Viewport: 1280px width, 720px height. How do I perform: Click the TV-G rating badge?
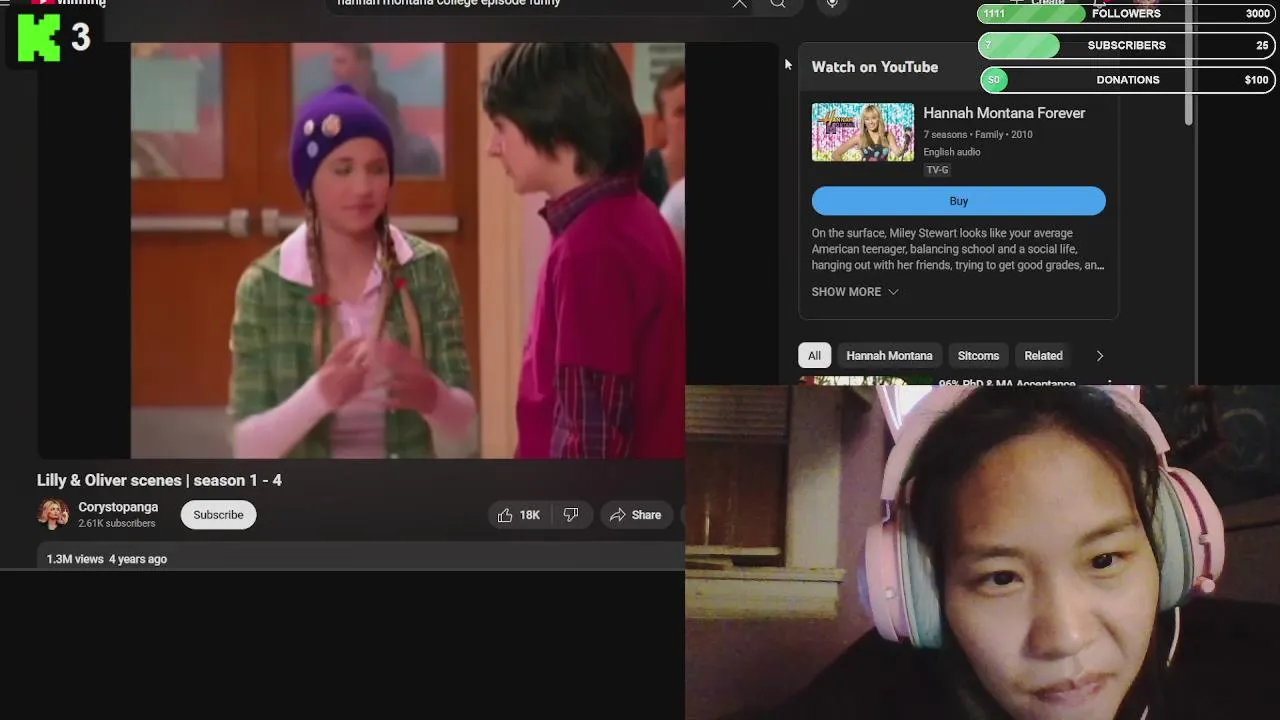pos(937,170)
